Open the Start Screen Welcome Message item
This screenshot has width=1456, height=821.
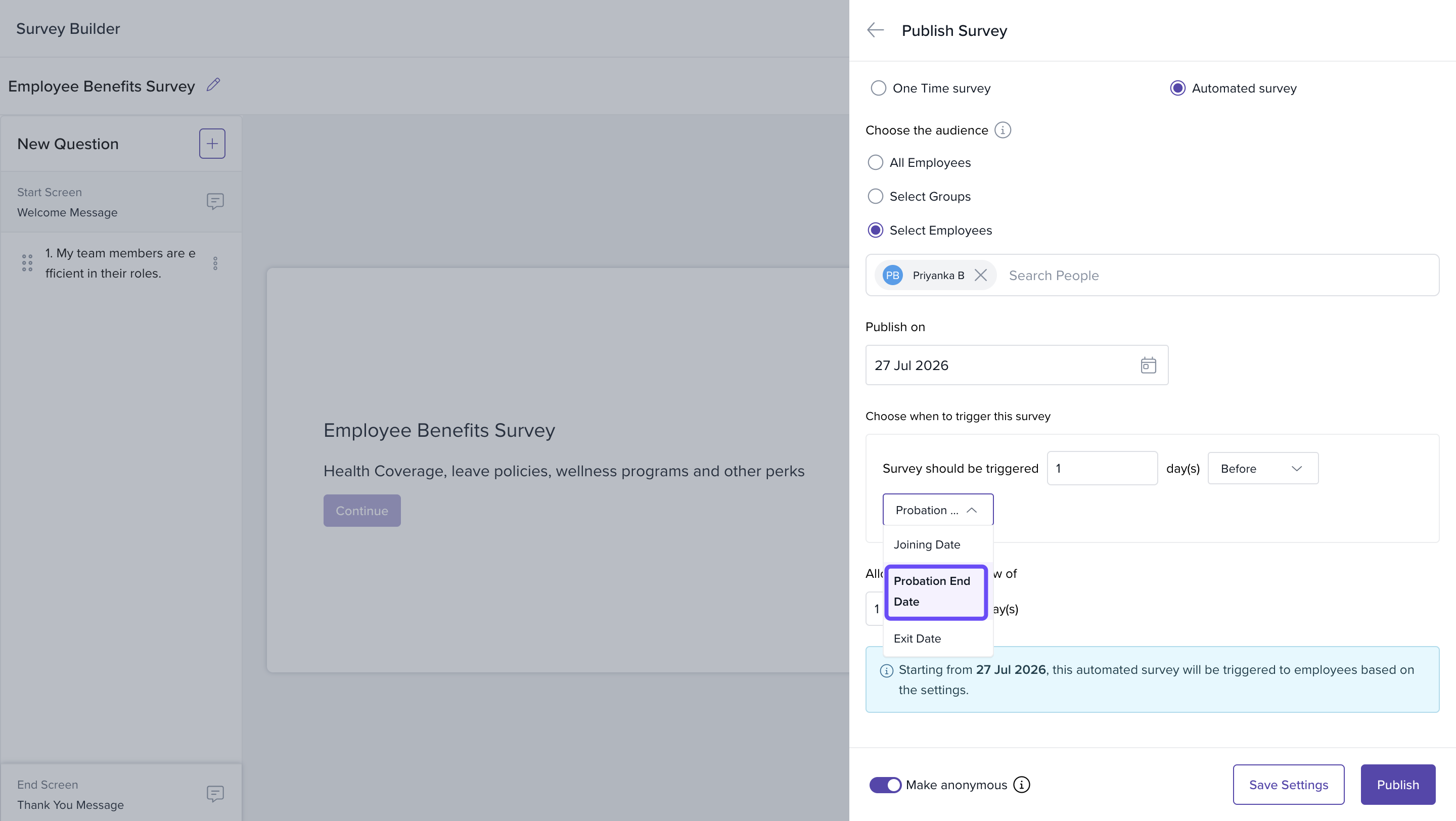coord(121,202)
